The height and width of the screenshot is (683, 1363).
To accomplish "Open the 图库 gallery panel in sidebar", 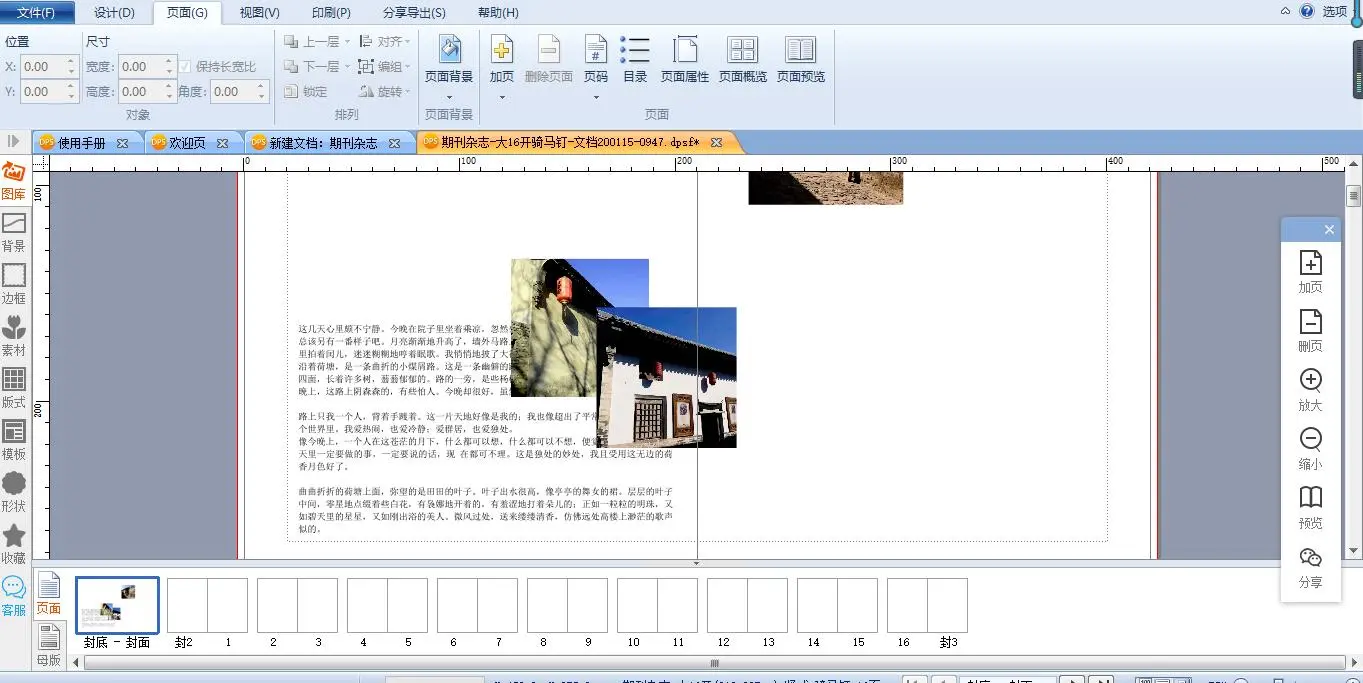I will pos(14,181).
